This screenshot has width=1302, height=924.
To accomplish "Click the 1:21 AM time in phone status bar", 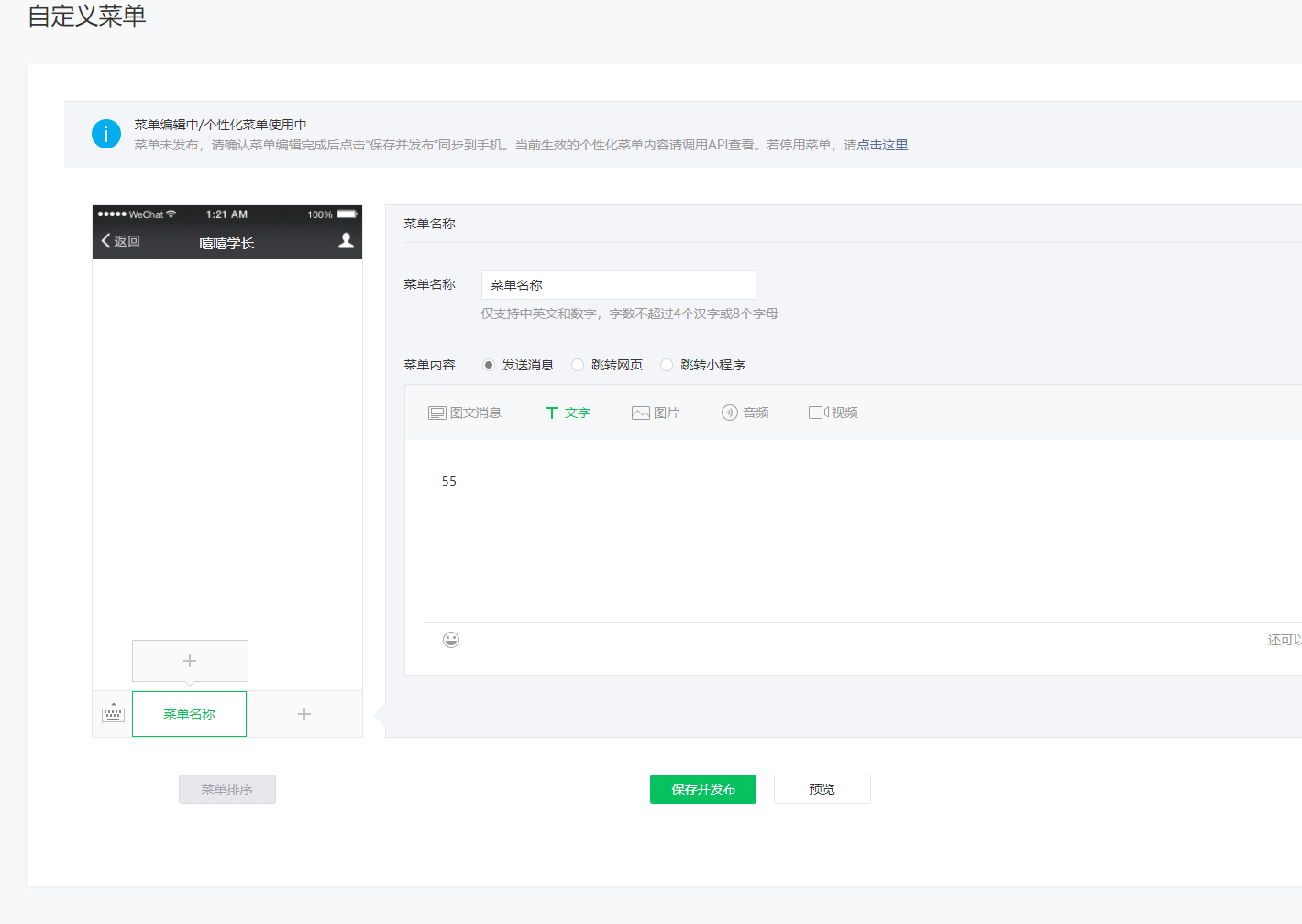I will [x=226, y=214].
